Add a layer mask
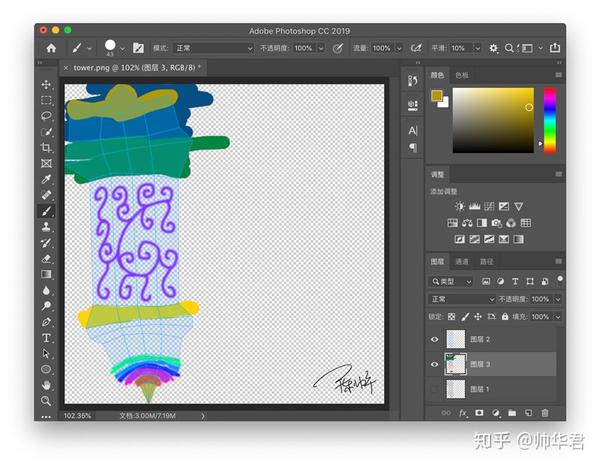The width and height of the screenshot is (600, 466). pos(479,413)
